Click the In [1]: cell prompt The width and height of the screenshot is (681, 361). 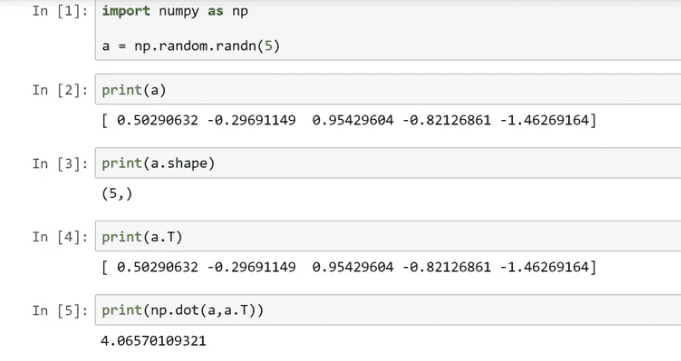pos(60,11)
